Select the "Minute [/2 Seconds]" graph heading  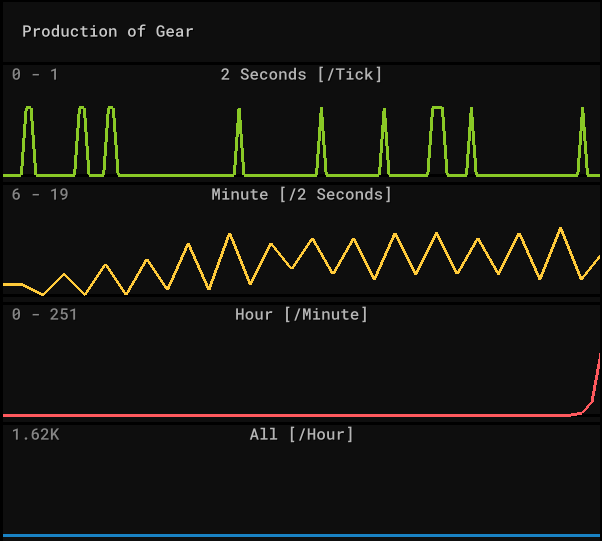[x=301, y=195]
